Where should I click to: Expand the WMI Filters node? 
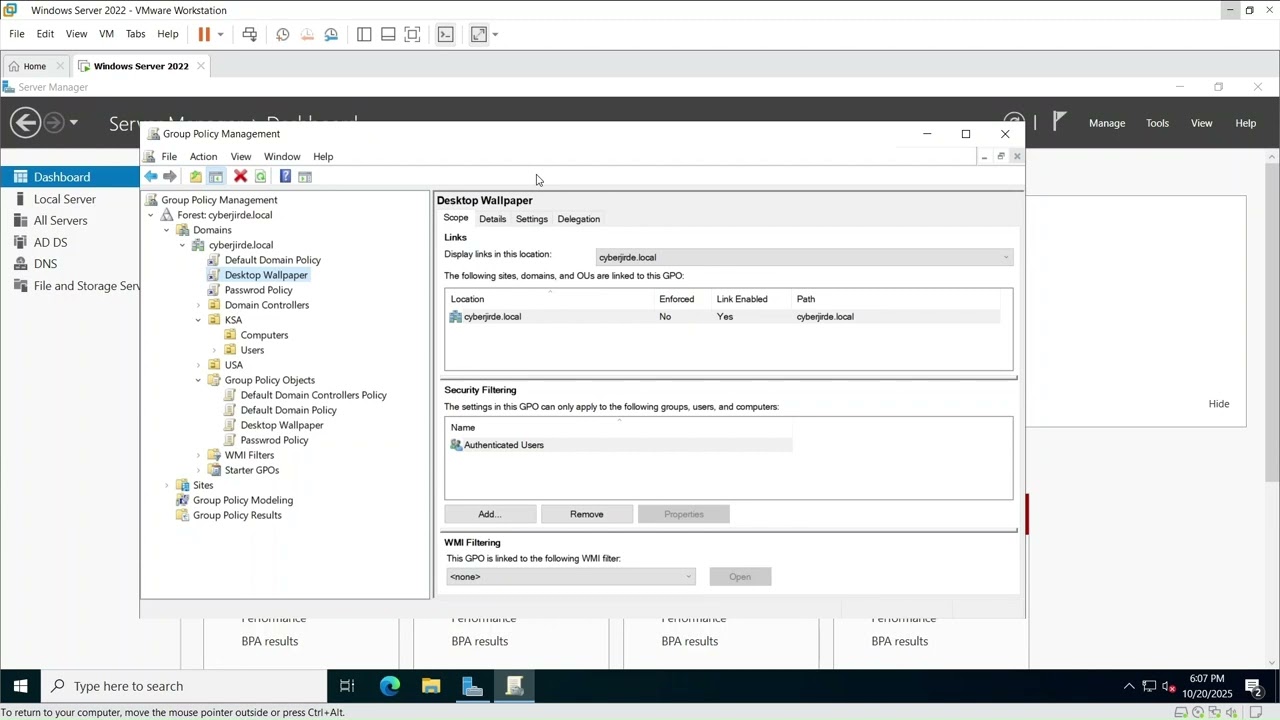click(x=199, y=455)
